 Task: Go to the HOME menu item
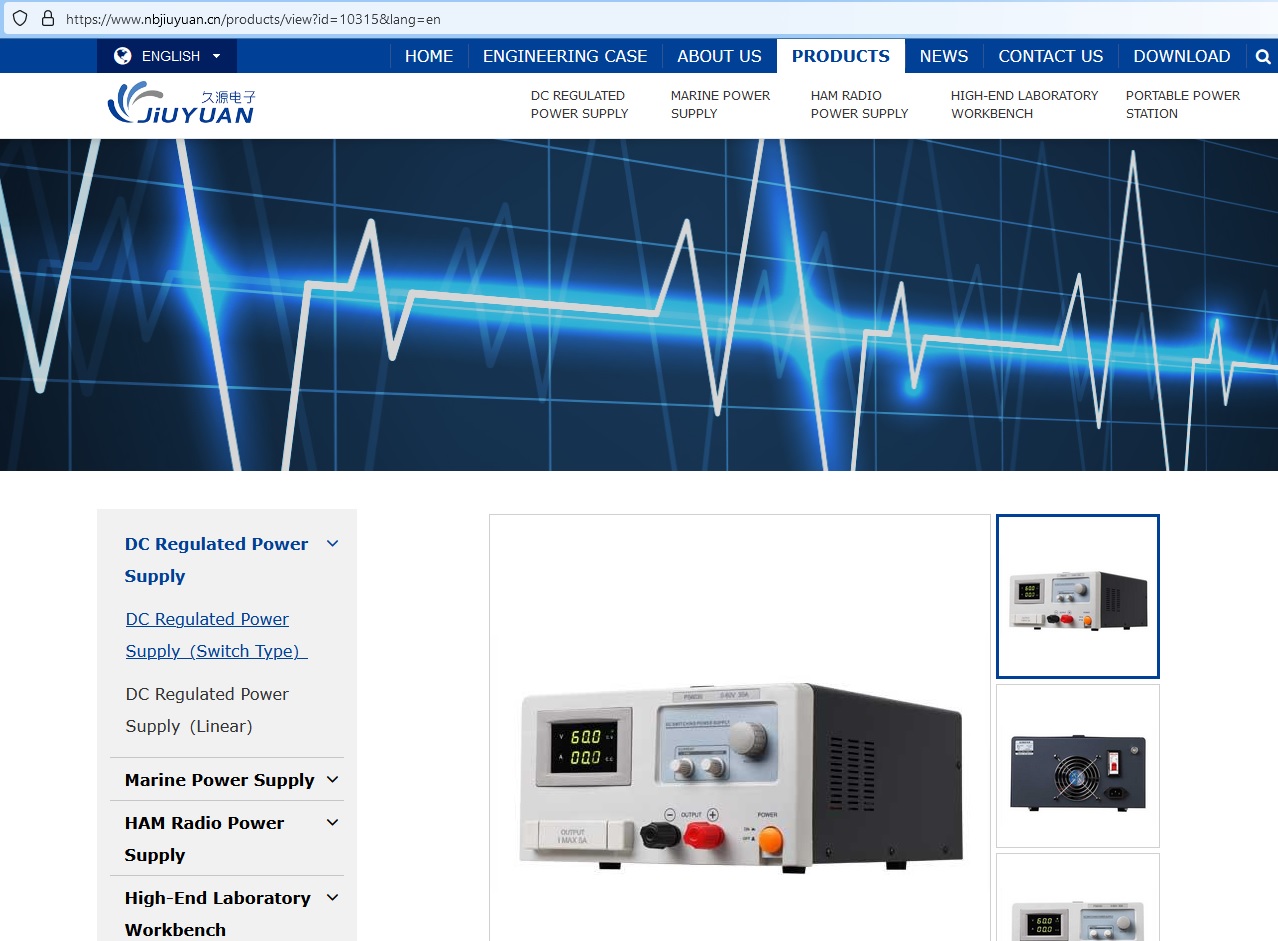[x=429, y=56]
